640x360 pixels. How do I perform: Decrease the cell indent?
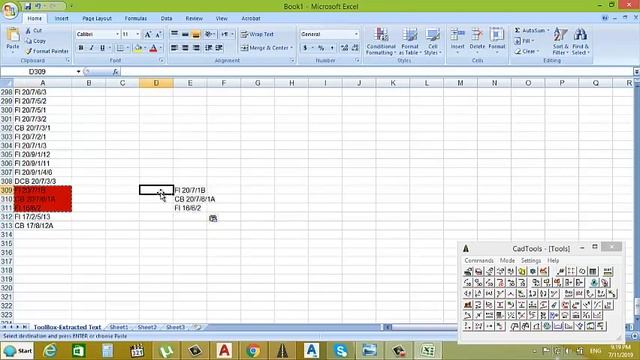pos(209,48)
